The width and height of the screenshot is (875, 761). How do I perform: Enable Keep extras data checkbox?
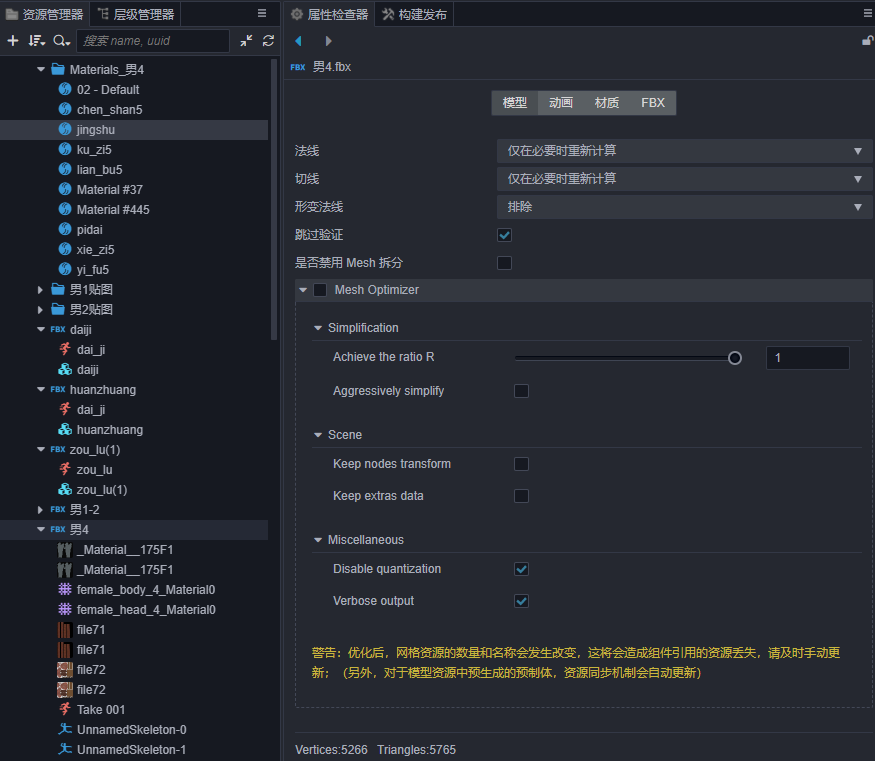[521, 496]
